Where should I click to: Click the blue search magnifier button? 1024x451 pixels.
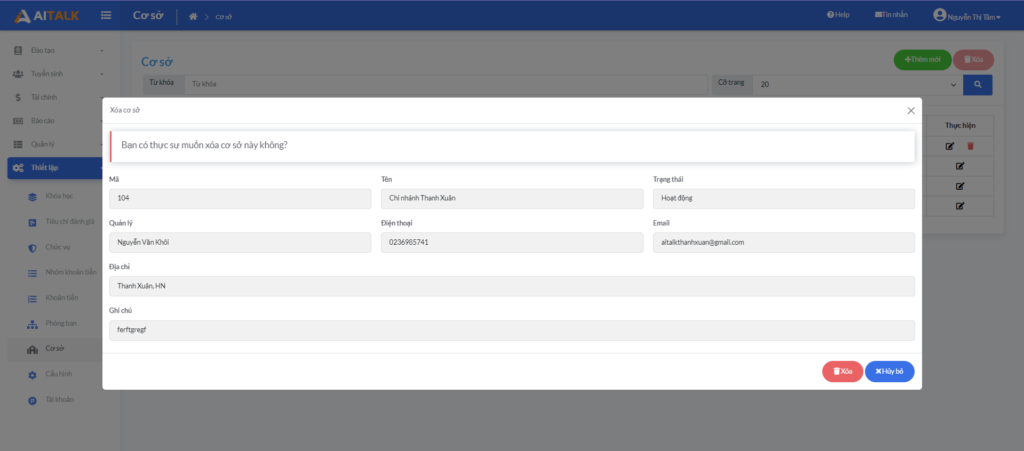pyautogui.click(x=977, y=85)
